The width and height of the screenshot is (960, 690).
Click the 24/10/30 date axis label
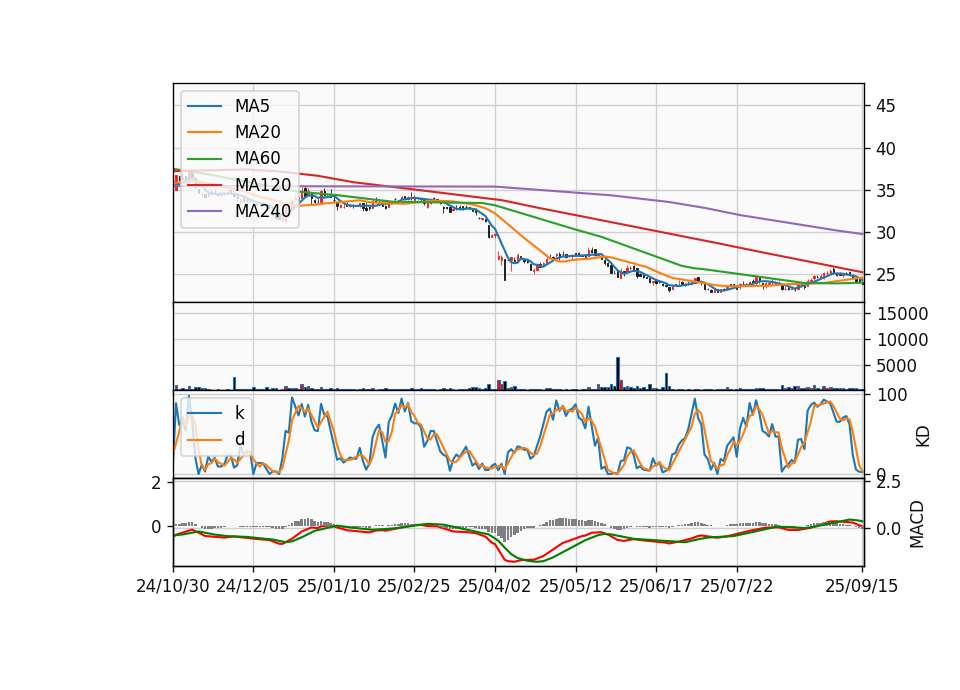point(173,586)
